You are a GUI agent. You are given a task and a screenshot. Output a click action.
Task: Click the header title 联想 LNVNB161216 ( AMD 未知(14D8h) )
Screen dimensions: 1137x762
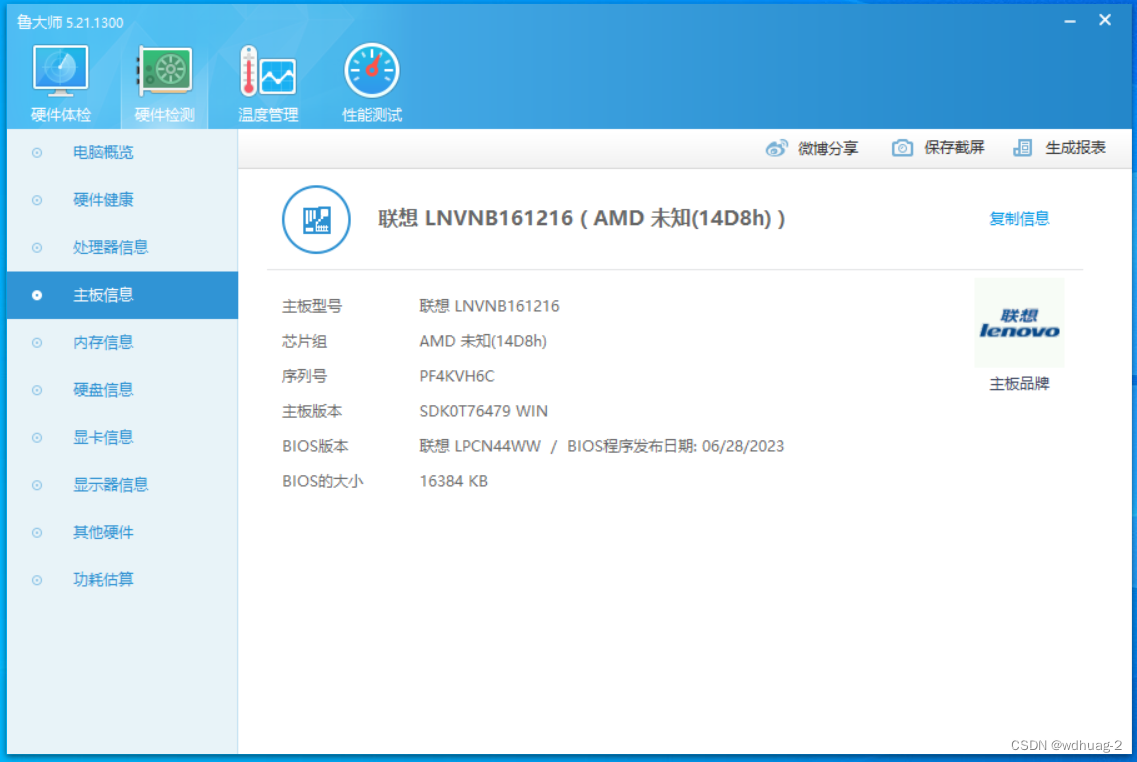(582, 218)
